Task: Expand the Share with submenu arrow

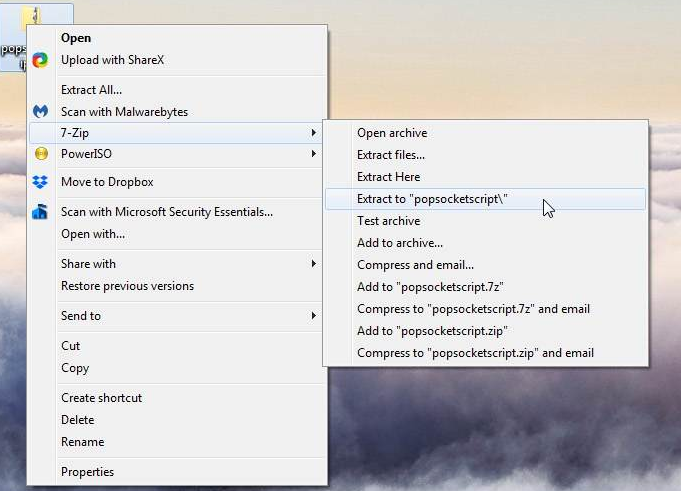Action: click(314, 264)
